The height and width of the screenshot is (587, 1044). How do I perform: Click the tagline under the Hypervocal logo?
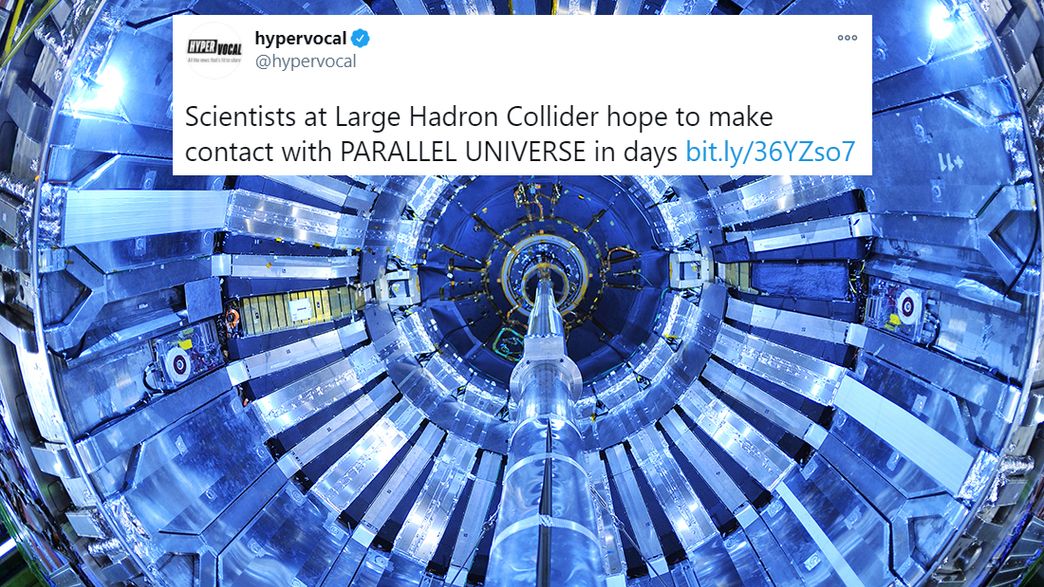click(x=214, y=60)
